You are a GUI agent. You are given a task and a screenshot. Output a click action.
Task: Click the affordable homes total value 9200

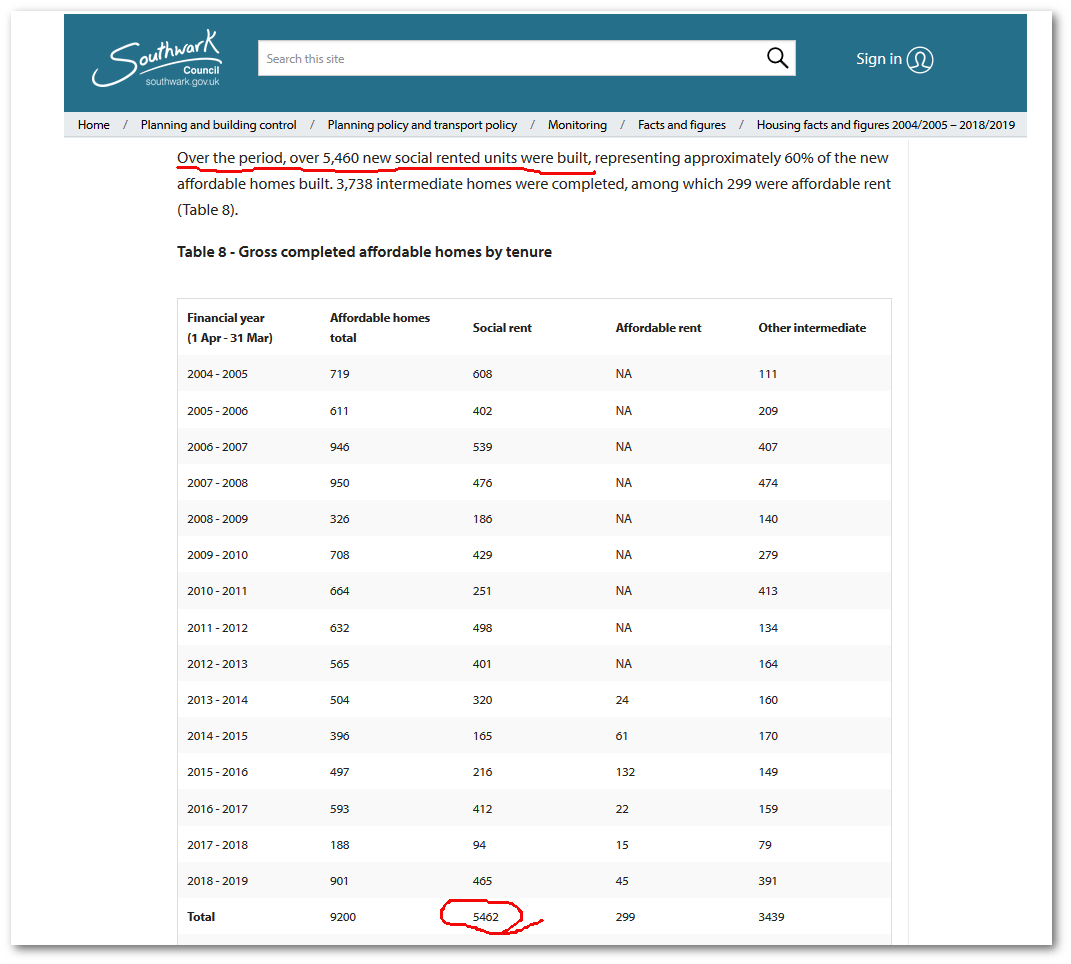[x=343, y=917]
